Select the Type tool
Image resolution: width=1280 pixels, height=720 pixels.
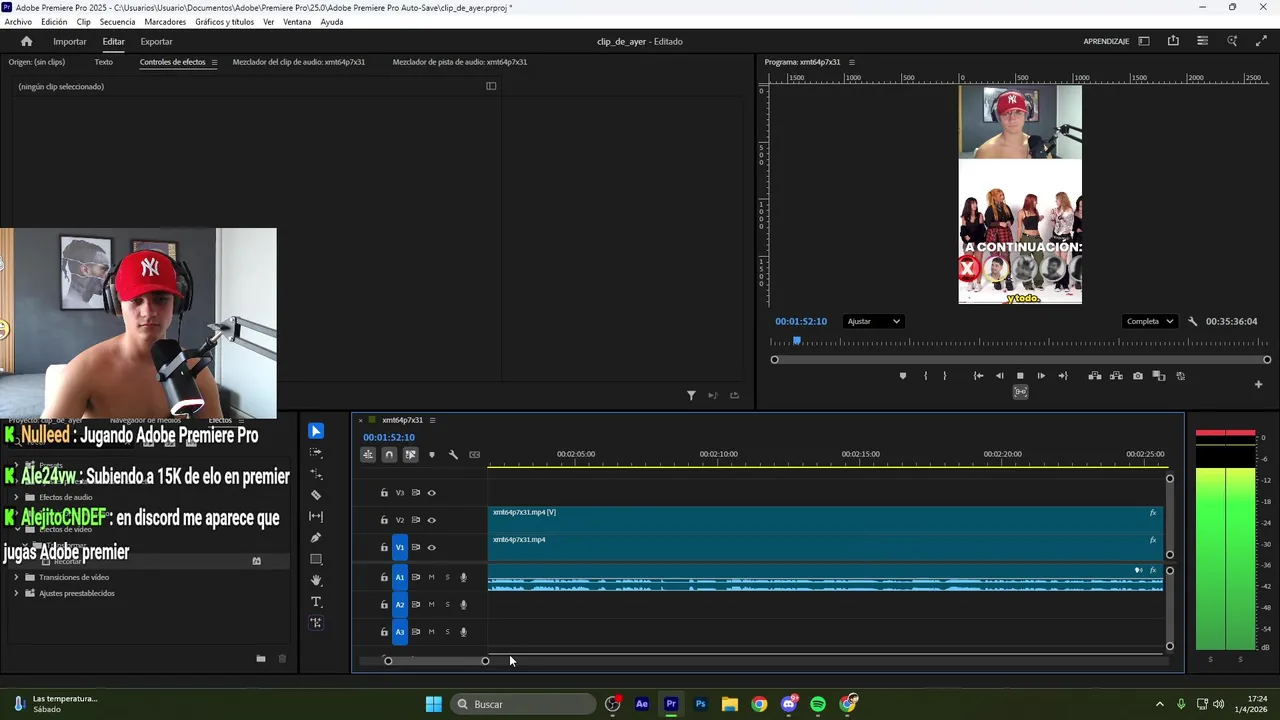(x=316, y=602)
